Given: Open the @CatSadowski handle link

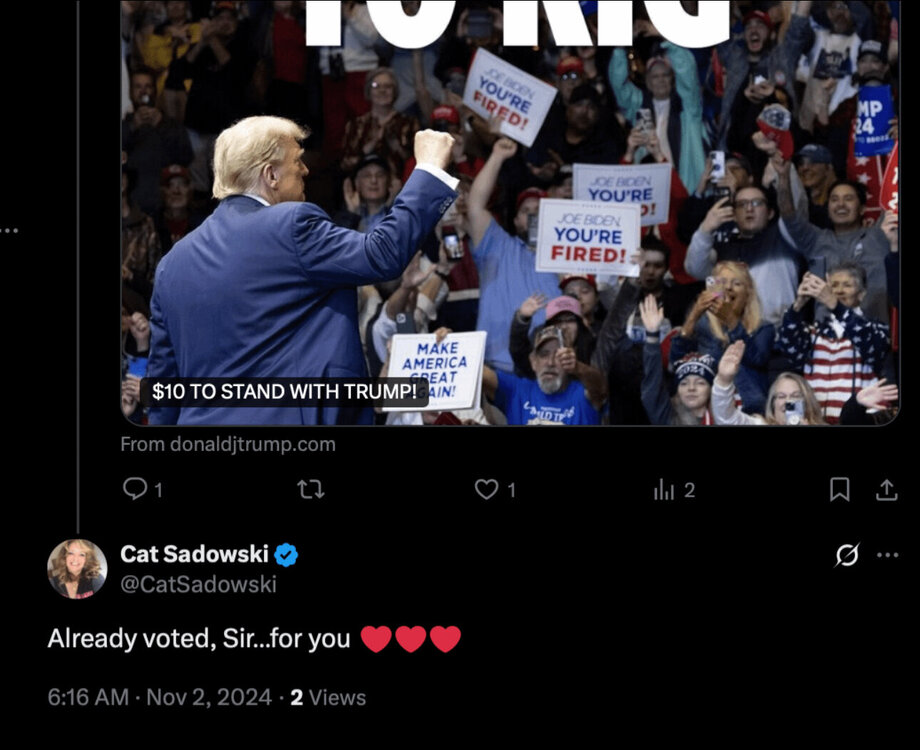Looking at the screenshot, I should [198, 585].
